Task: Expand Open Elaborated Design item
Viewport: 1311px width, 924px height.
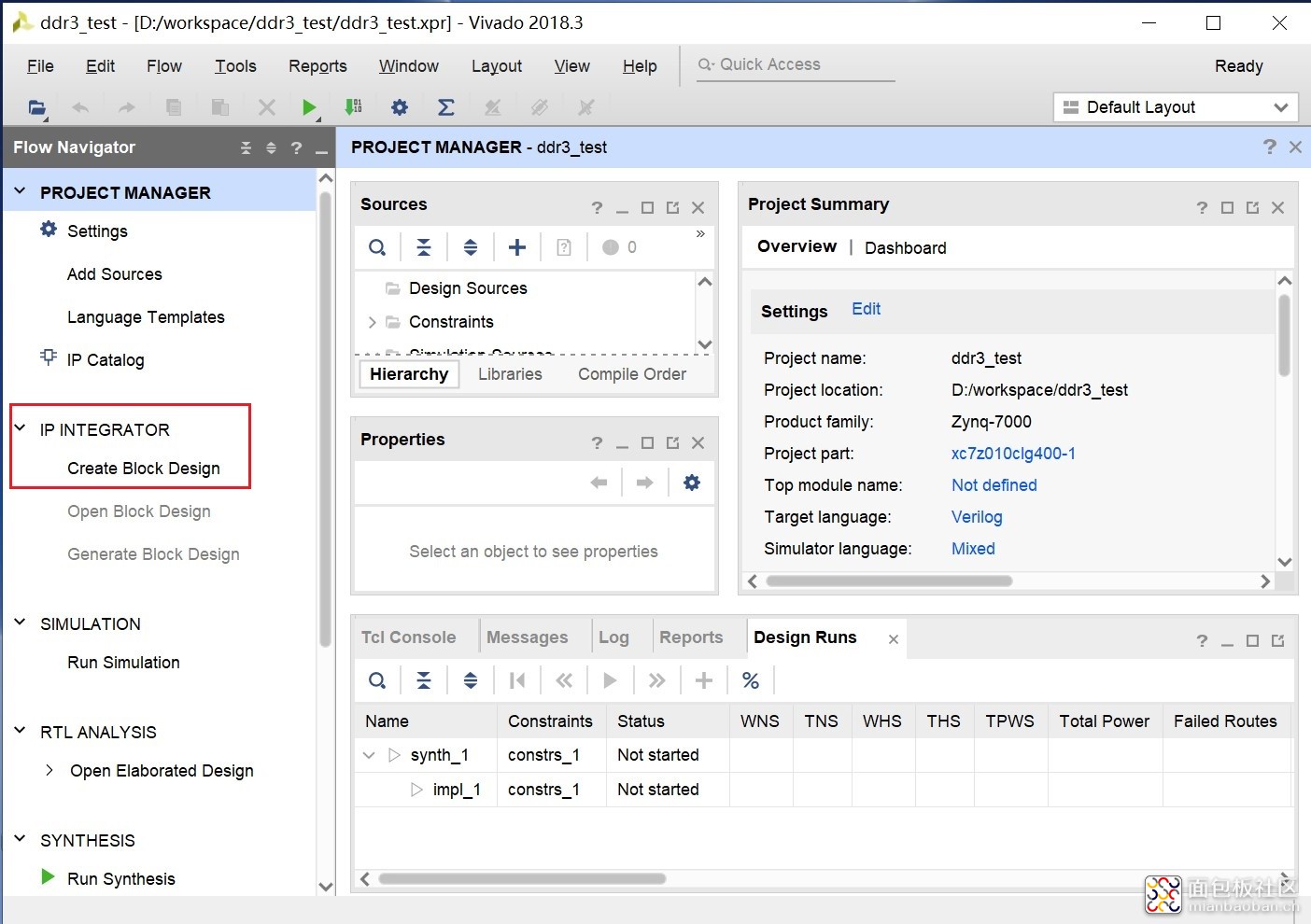Action: pyautogui.click(x=49, y=770)
